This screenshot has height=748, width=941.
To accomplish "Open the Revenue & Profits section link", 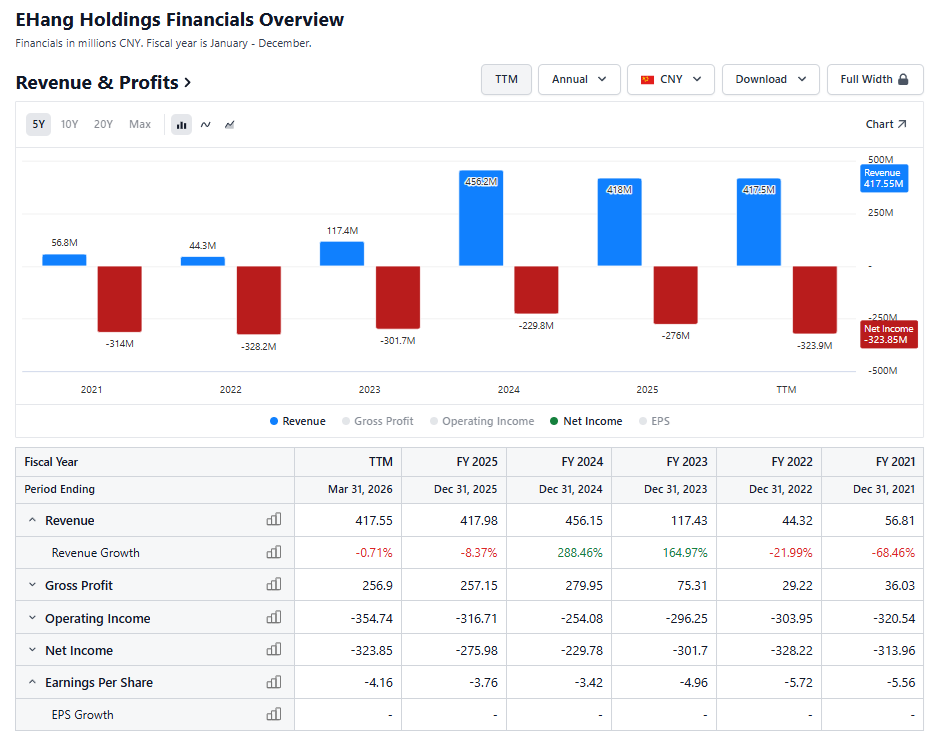I will coord(103,82).
